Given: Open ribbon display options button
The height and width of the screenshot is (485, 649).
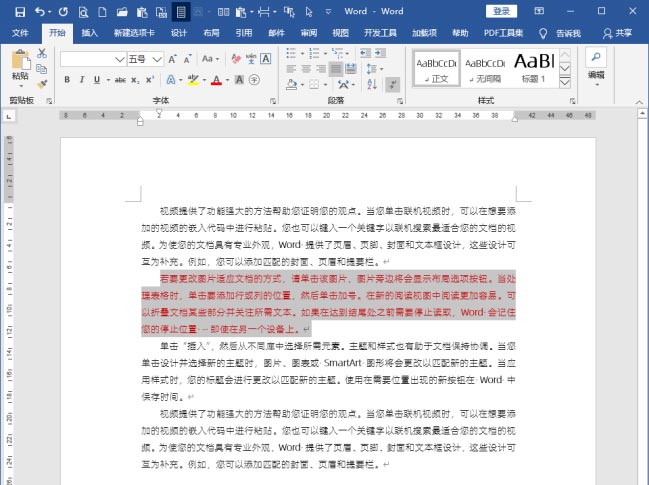Looking at the screenshot, I should coord(539,11).
